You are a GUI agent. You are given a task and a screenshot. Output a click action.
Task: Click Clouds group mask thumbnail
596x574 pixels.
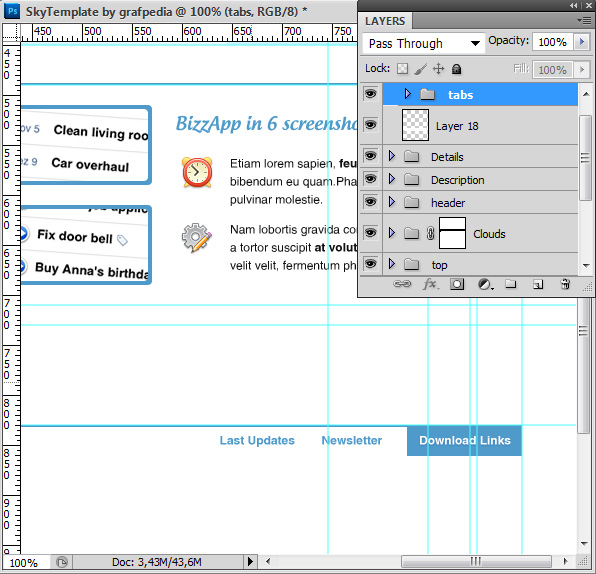point(452,233)
